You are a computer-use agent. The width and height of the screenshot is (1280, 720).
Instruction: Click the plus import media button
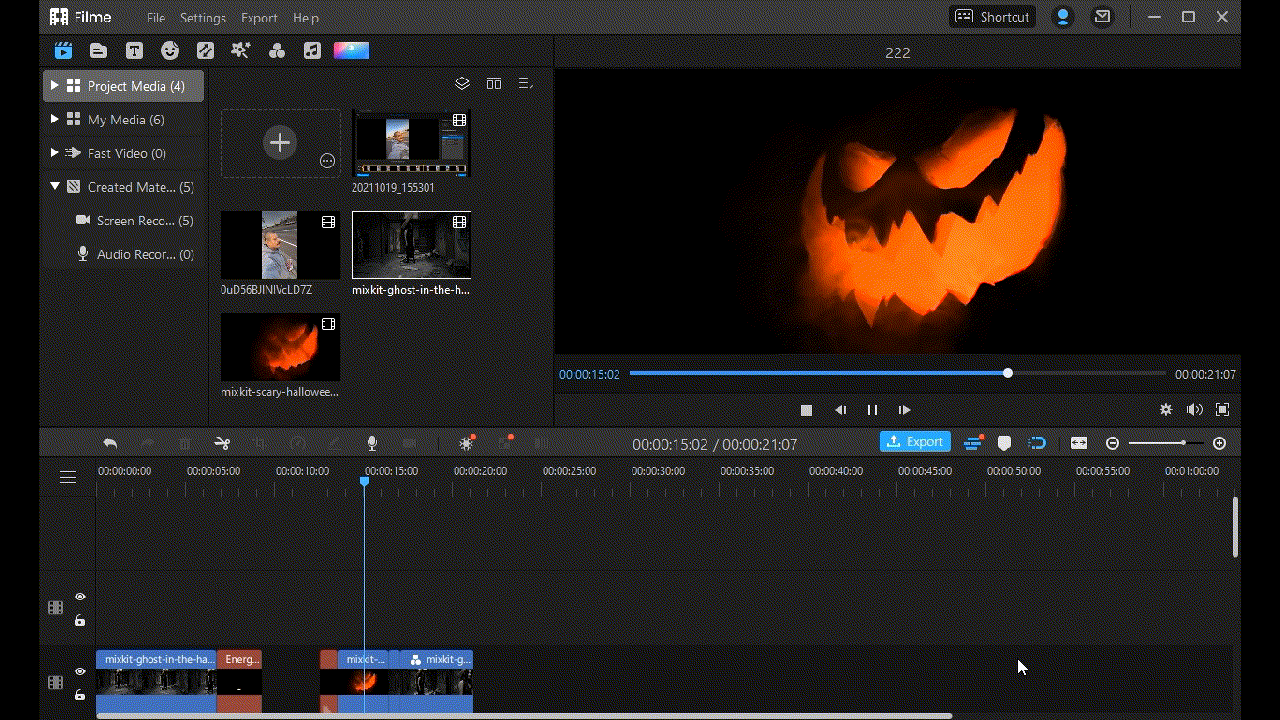[x=280, y=143]
